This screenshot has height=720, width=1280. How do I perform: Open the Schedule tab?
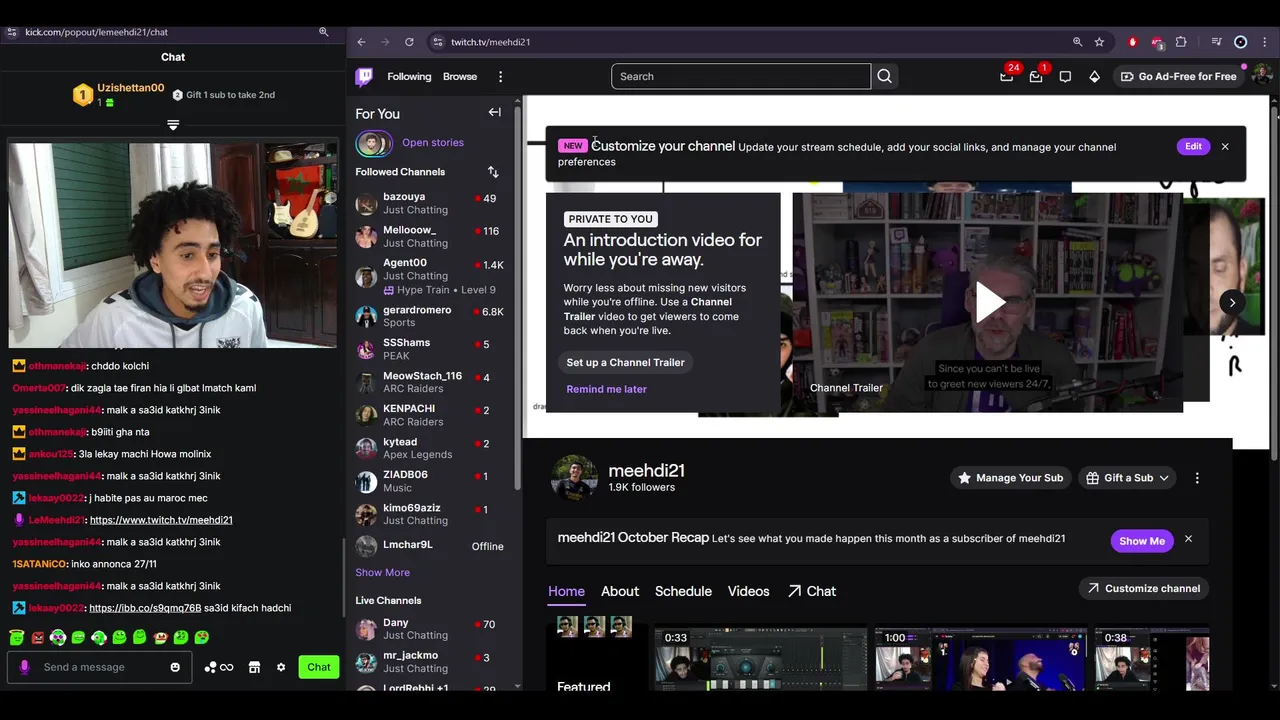click(683, 591)
